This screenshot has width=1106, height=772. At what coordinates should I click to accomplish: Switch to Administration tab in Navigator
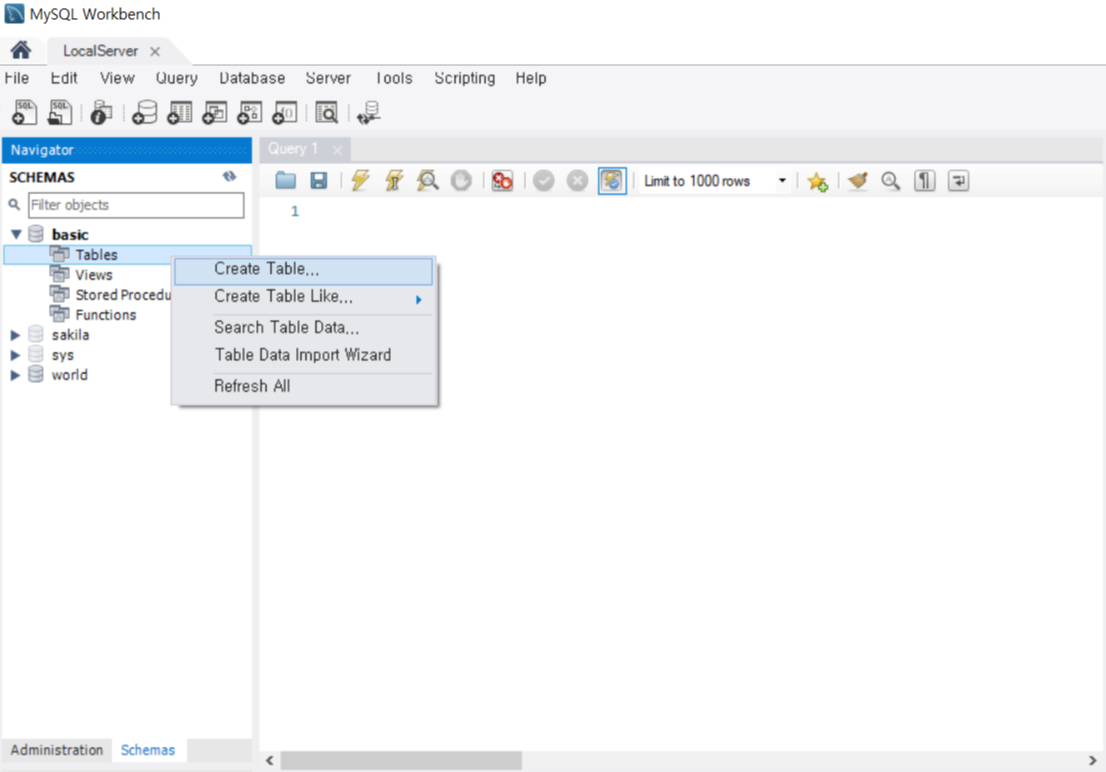click(x=56, y=750)
